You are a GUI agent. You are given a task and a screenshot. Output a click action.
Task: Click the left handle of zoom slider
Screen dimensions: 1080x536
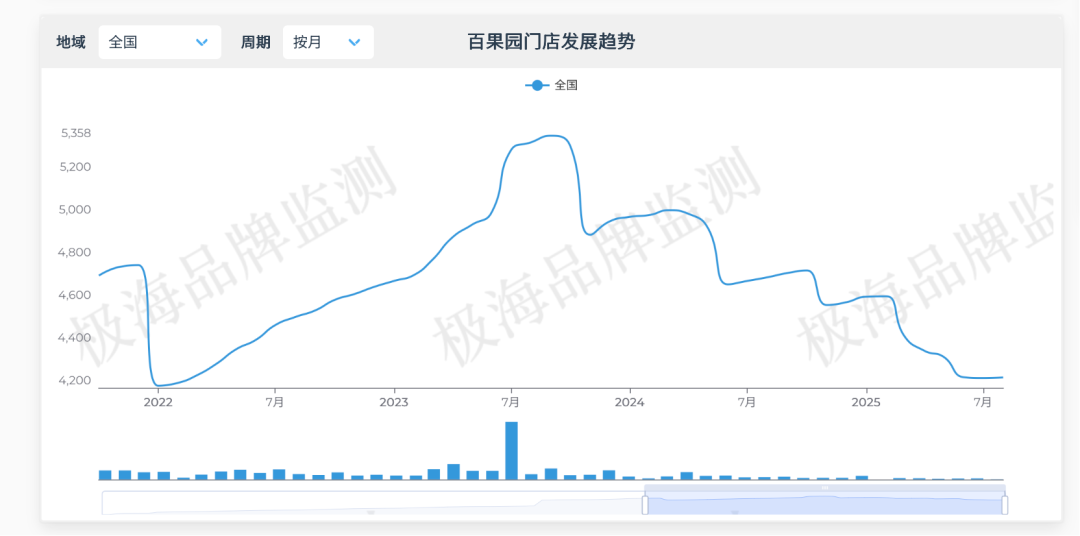(x=645, y=504)
